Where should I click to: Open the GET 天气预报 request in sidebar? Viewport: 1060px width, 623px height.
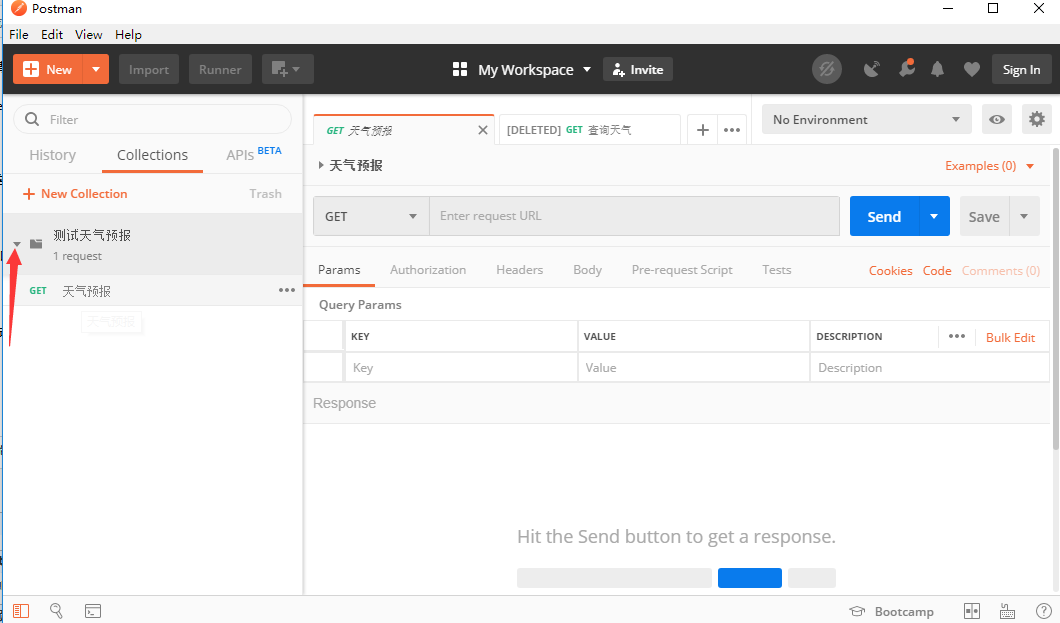point(153,291)
